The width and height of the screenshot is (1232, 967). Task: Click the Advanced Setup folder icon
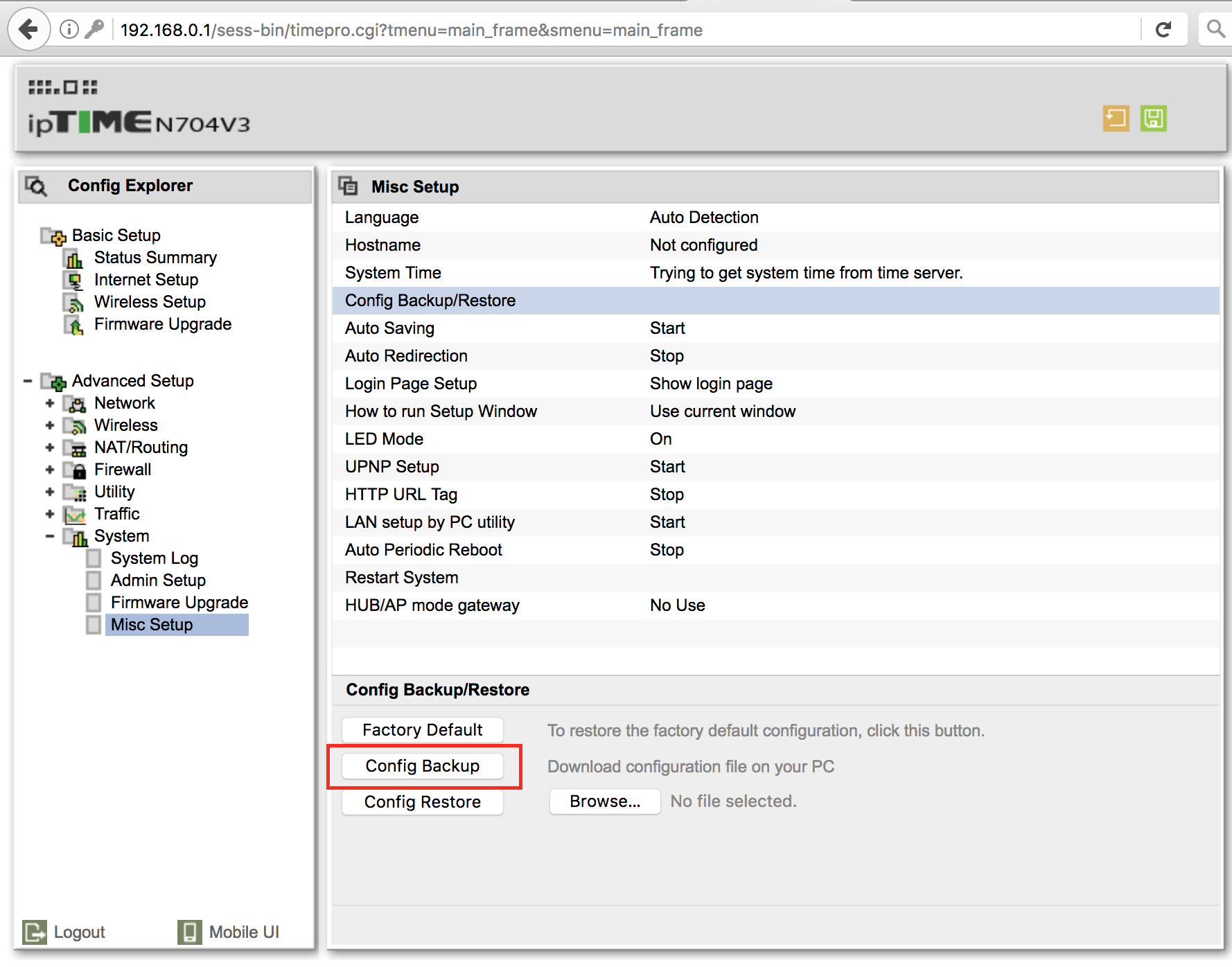tap(53, 382)
